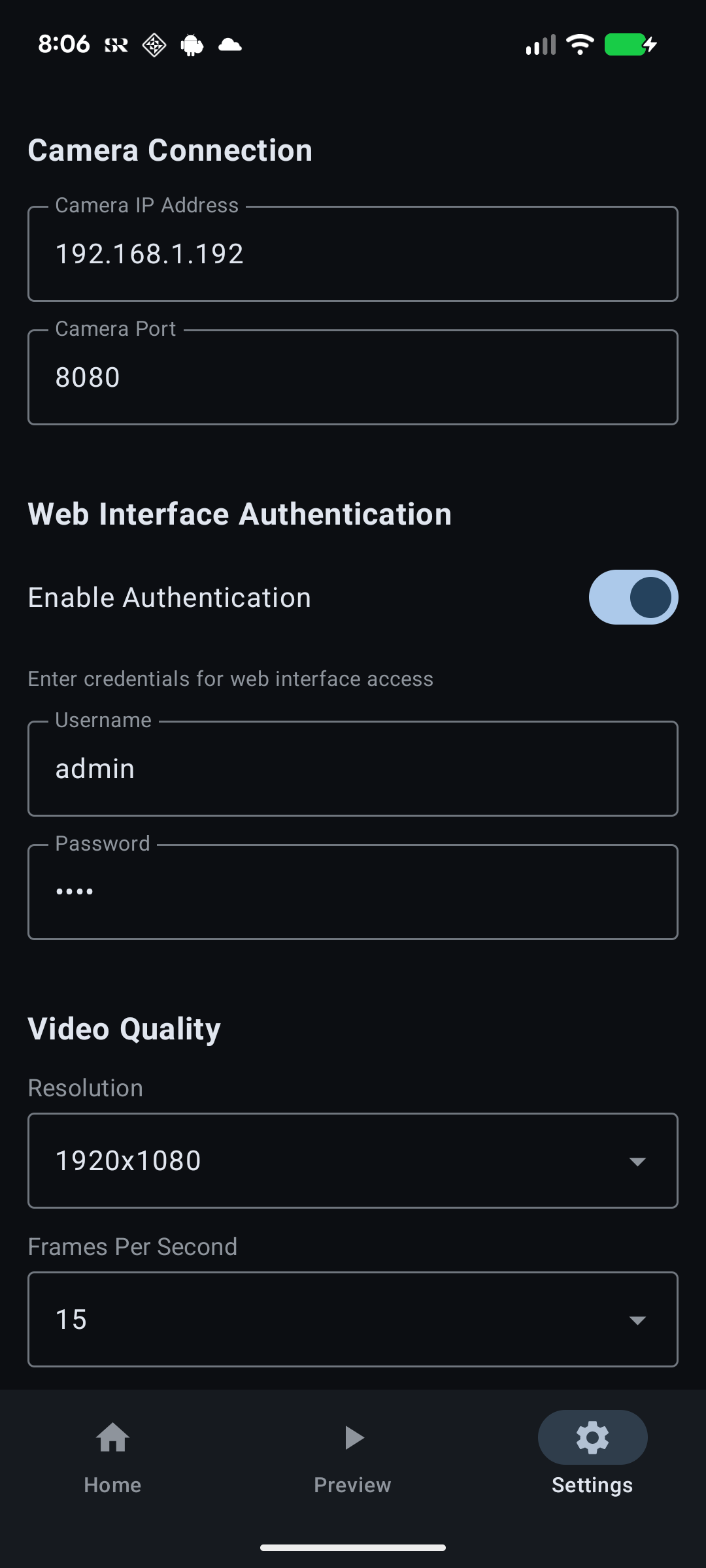Viewport: 706px width, 1568px height.
Task: Tap the Android mascot status bar icon
Action: point(191,44)
